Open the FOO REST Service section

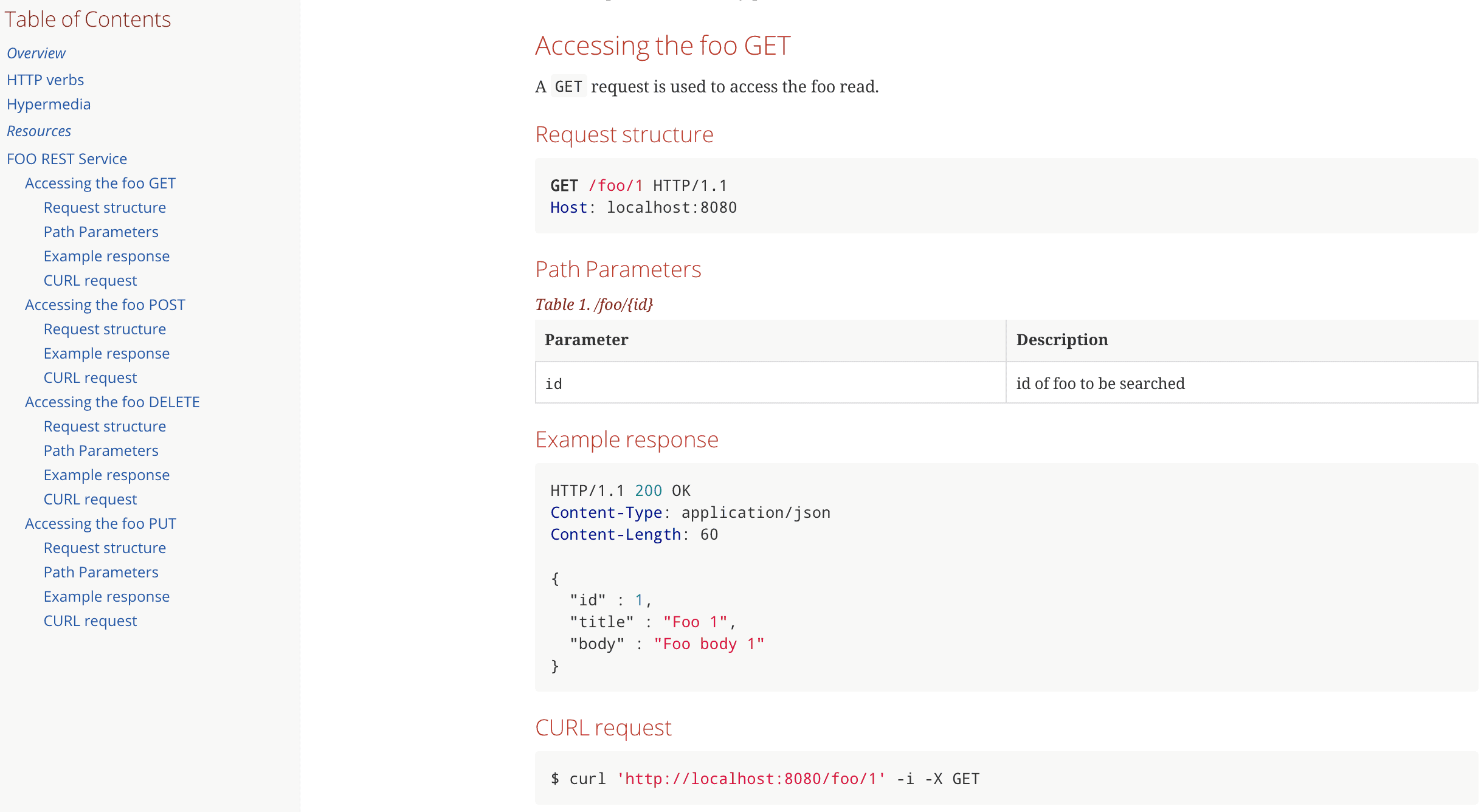pos(67,159)
